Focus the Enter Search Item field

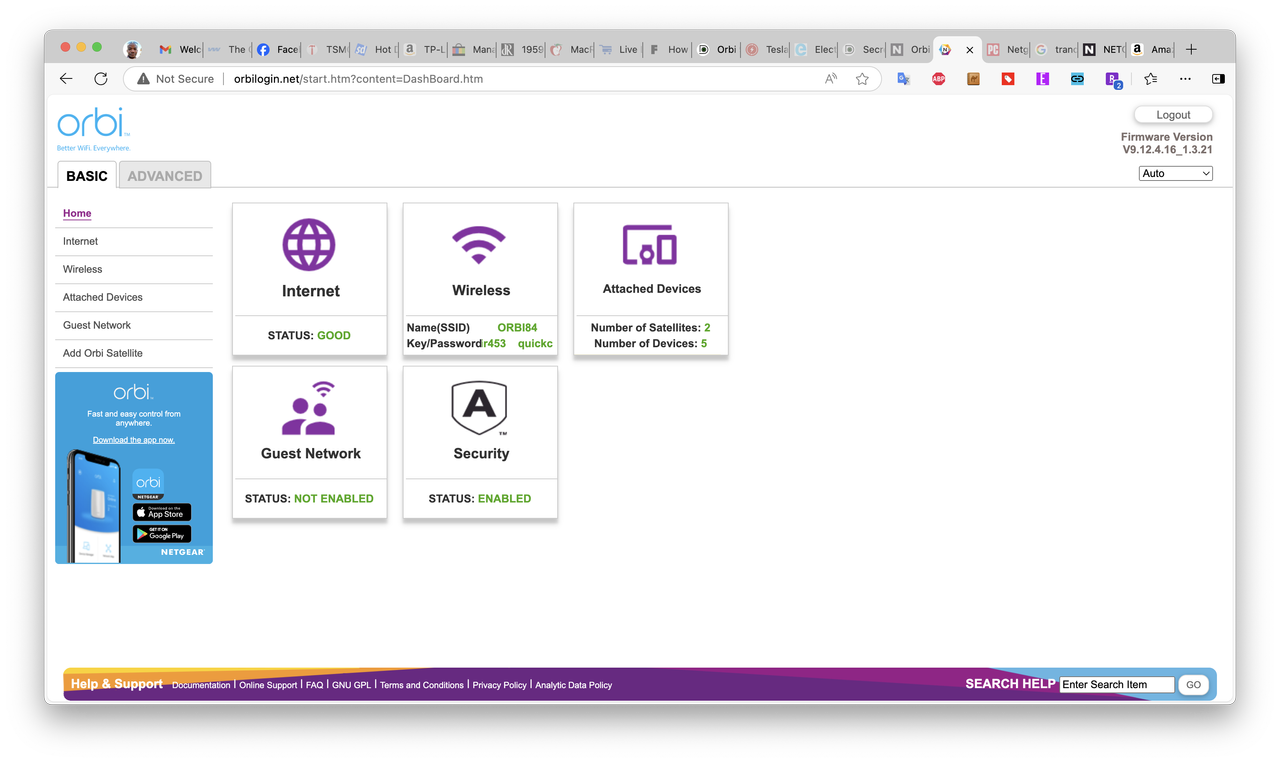(1117, 685)
